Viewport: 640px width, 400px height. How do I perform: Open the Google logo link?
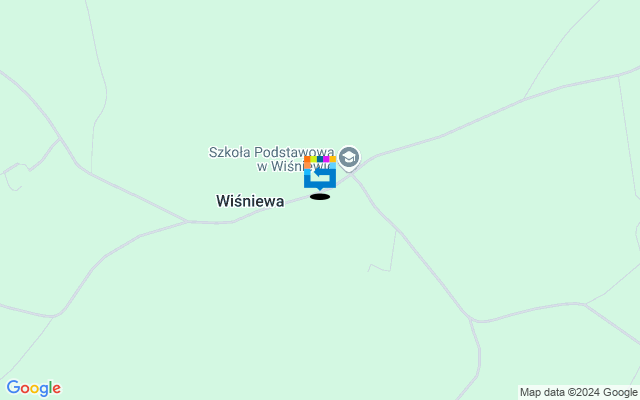click(x=33, y=388)
